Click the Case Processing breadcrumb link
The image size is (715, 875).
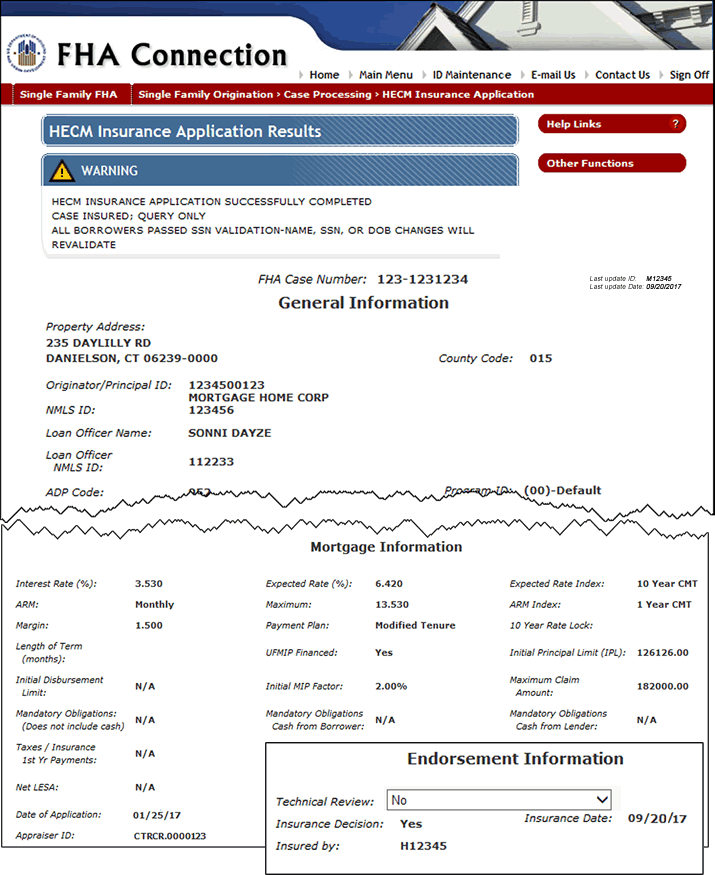pyautogui.click(x=328, y=94)
